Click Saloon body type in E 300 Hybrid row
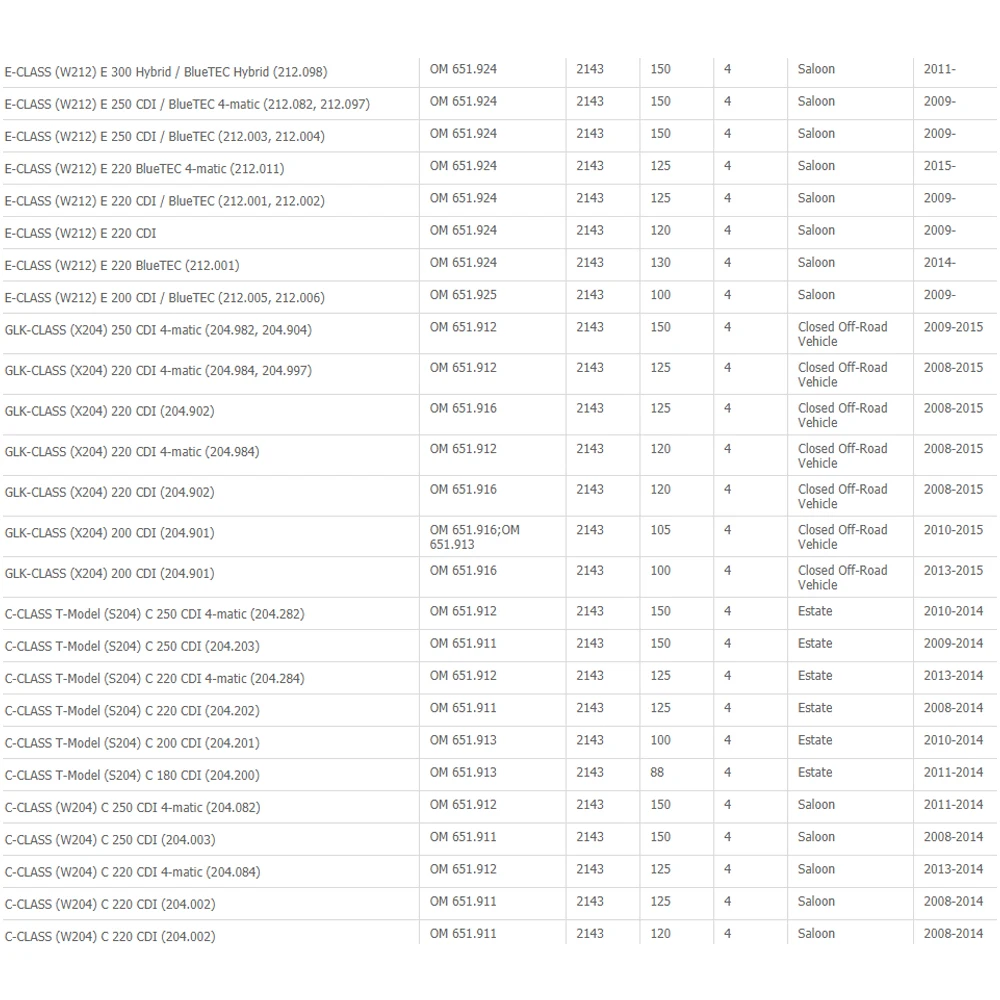Viewport: 1000px width, 1000px height. tap(816, 69)
